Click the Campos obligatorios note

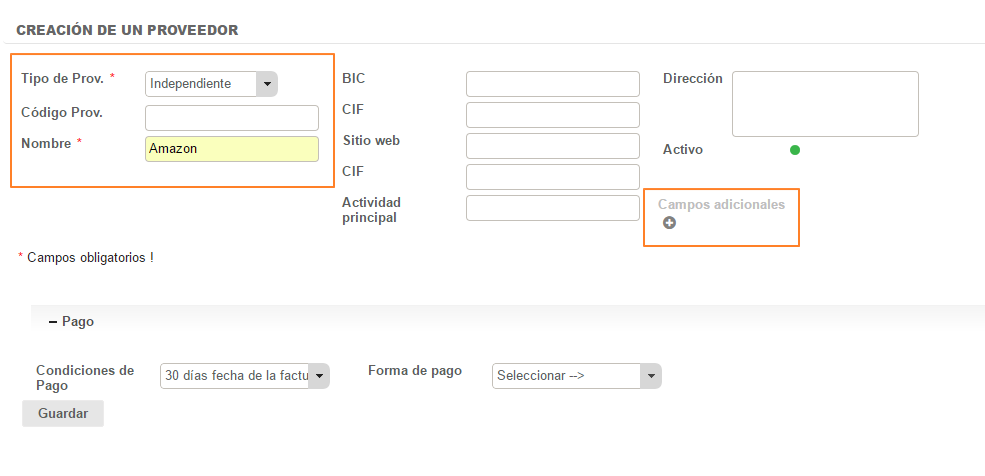click(90, 257)
